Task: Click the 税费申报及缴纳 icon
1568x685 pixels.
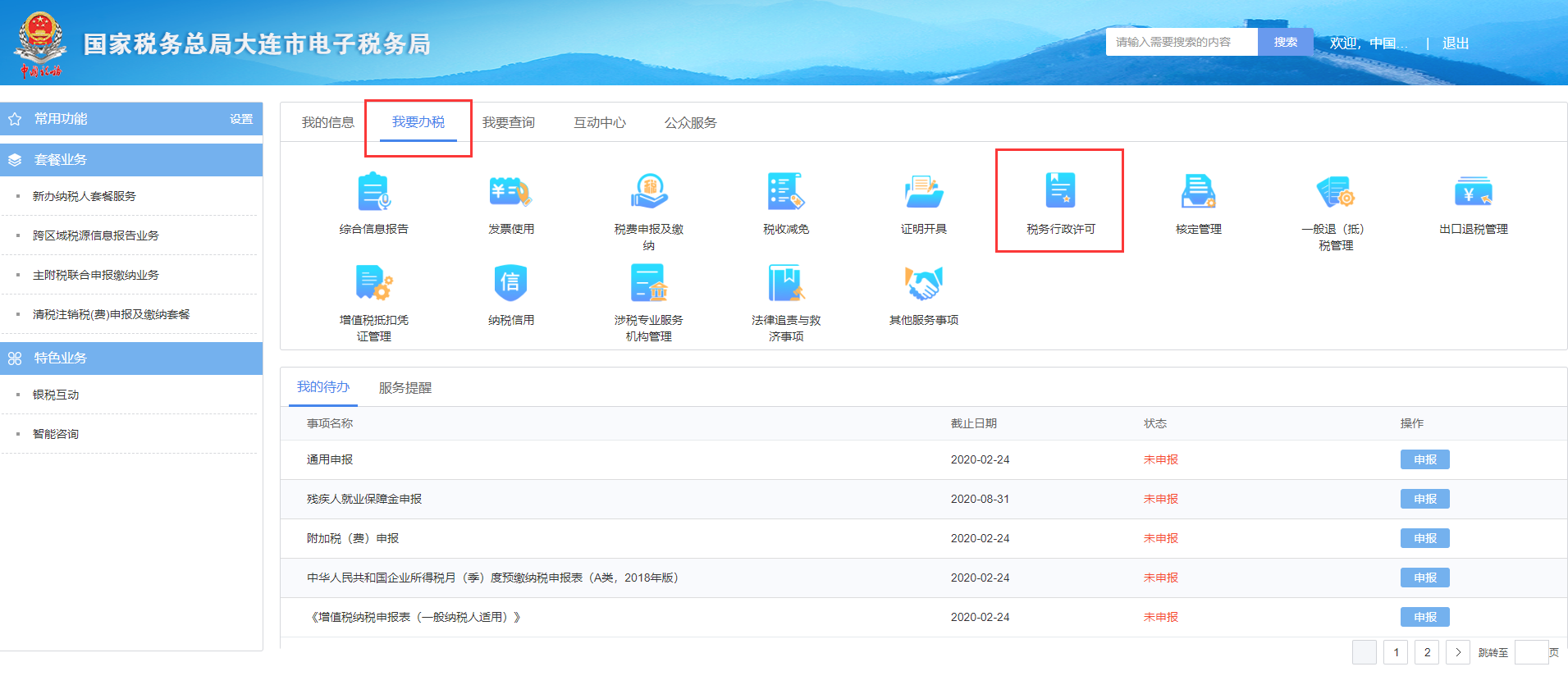Action: (649, 191)
